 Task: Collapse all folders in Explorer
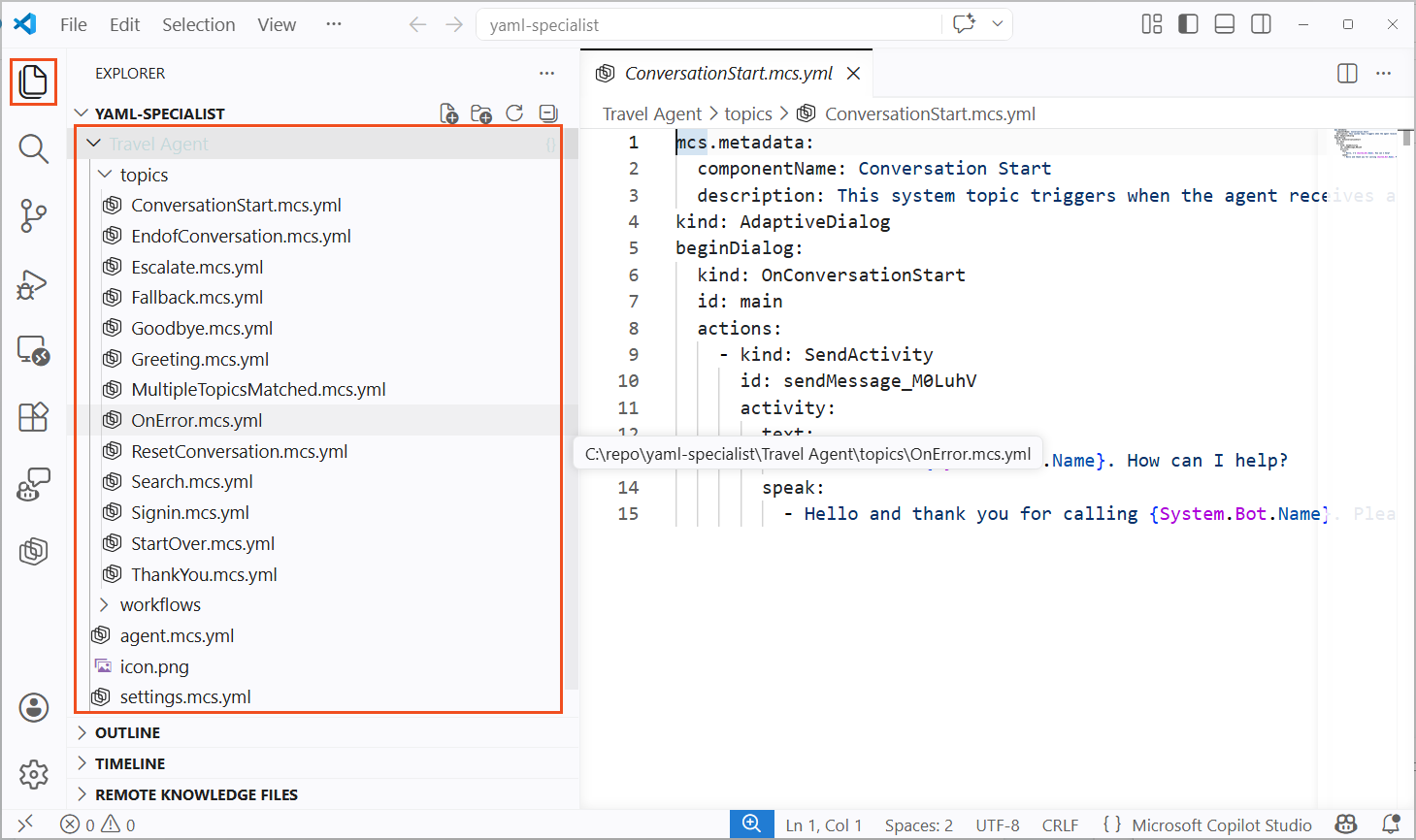(548, 113)
